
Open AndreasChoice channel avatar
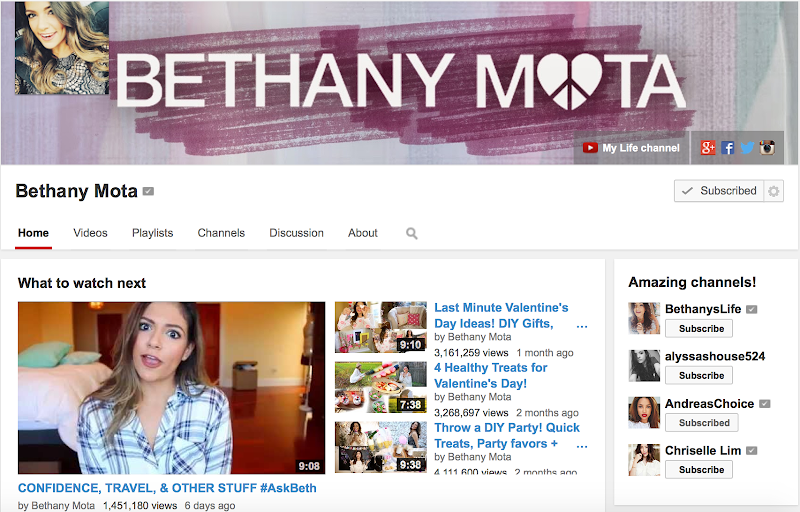[x=644, y=413]
